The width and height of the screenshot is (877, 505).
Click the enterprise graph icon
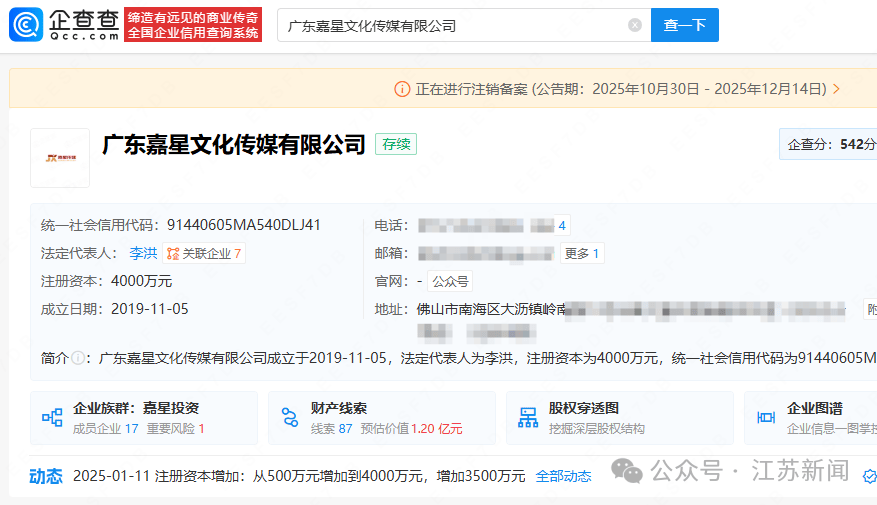[x=766, y=417]
